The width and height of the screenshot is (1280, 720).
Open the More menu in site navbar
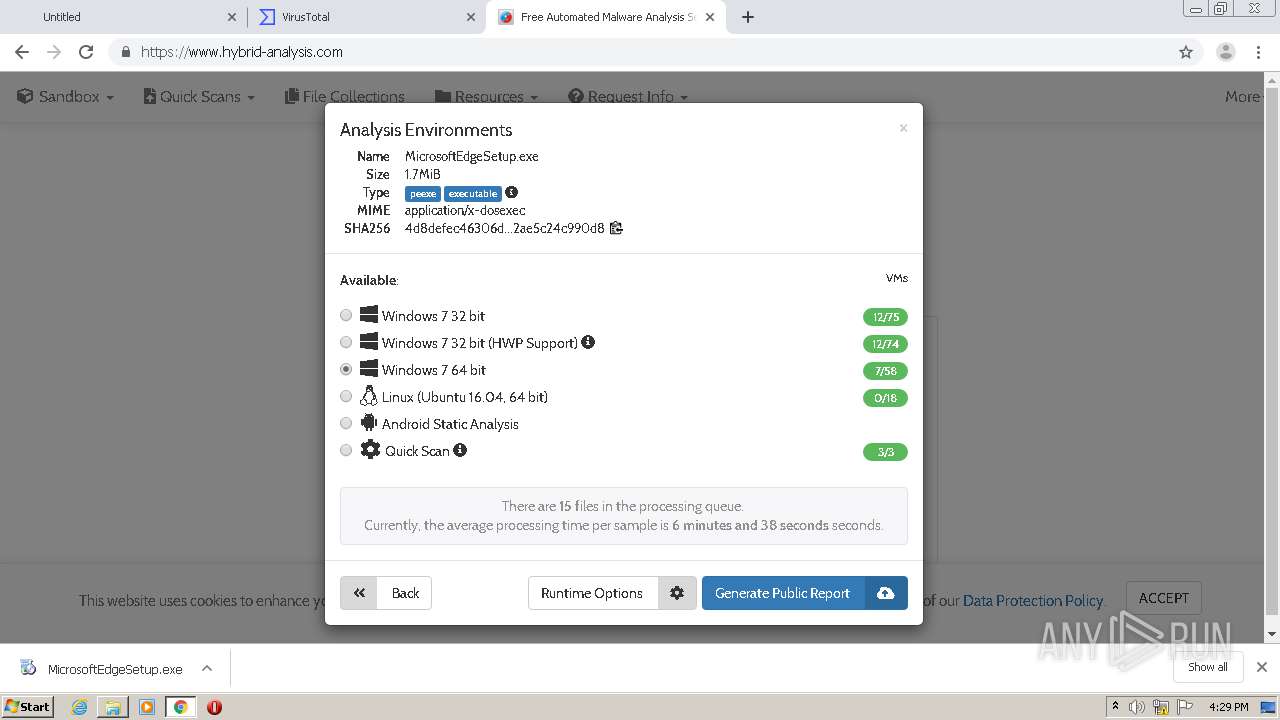[1243, 96]
